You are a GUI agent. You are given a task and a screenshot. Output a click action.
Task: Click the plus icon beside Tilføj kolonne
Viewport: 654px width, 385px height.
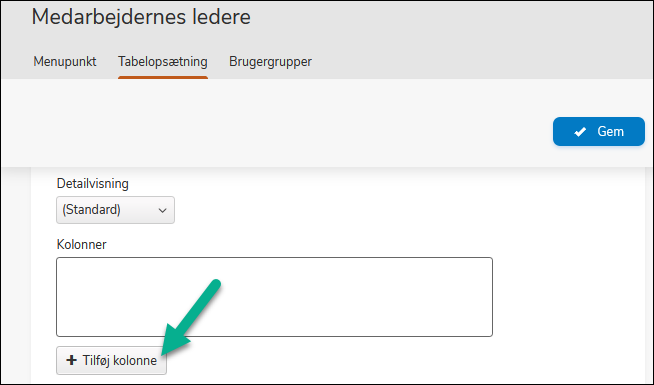pos(71,360)
